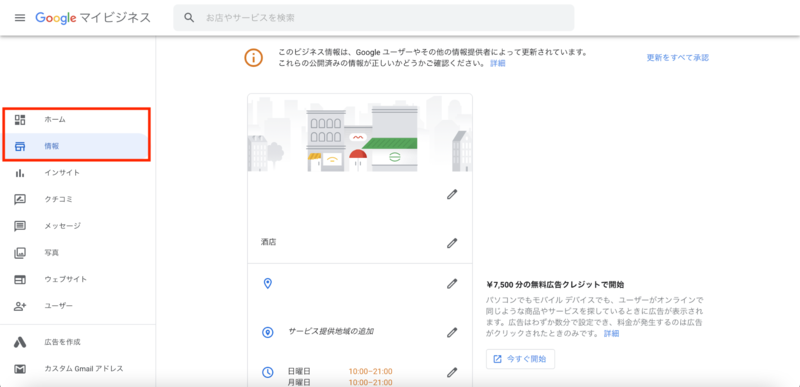Open the hamburger main menu

tap(19, 18)
